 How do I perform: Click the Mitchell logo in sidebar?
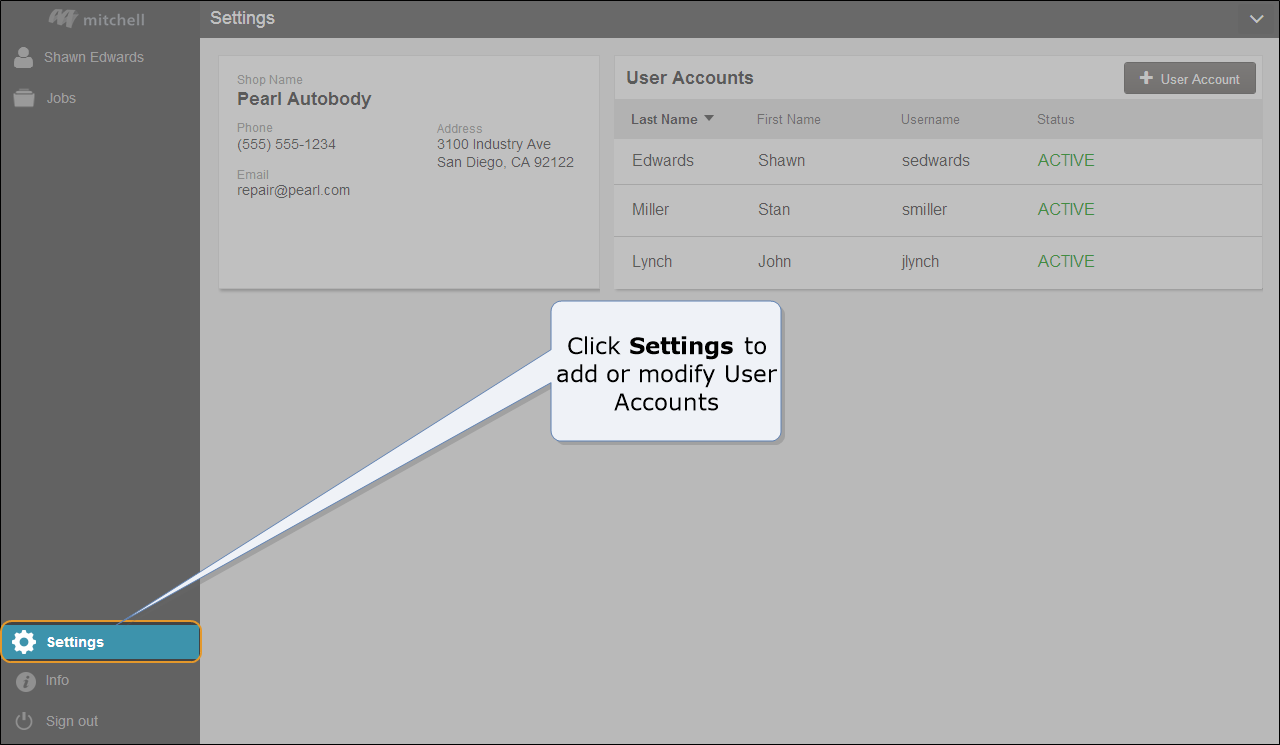click(96, 19)
